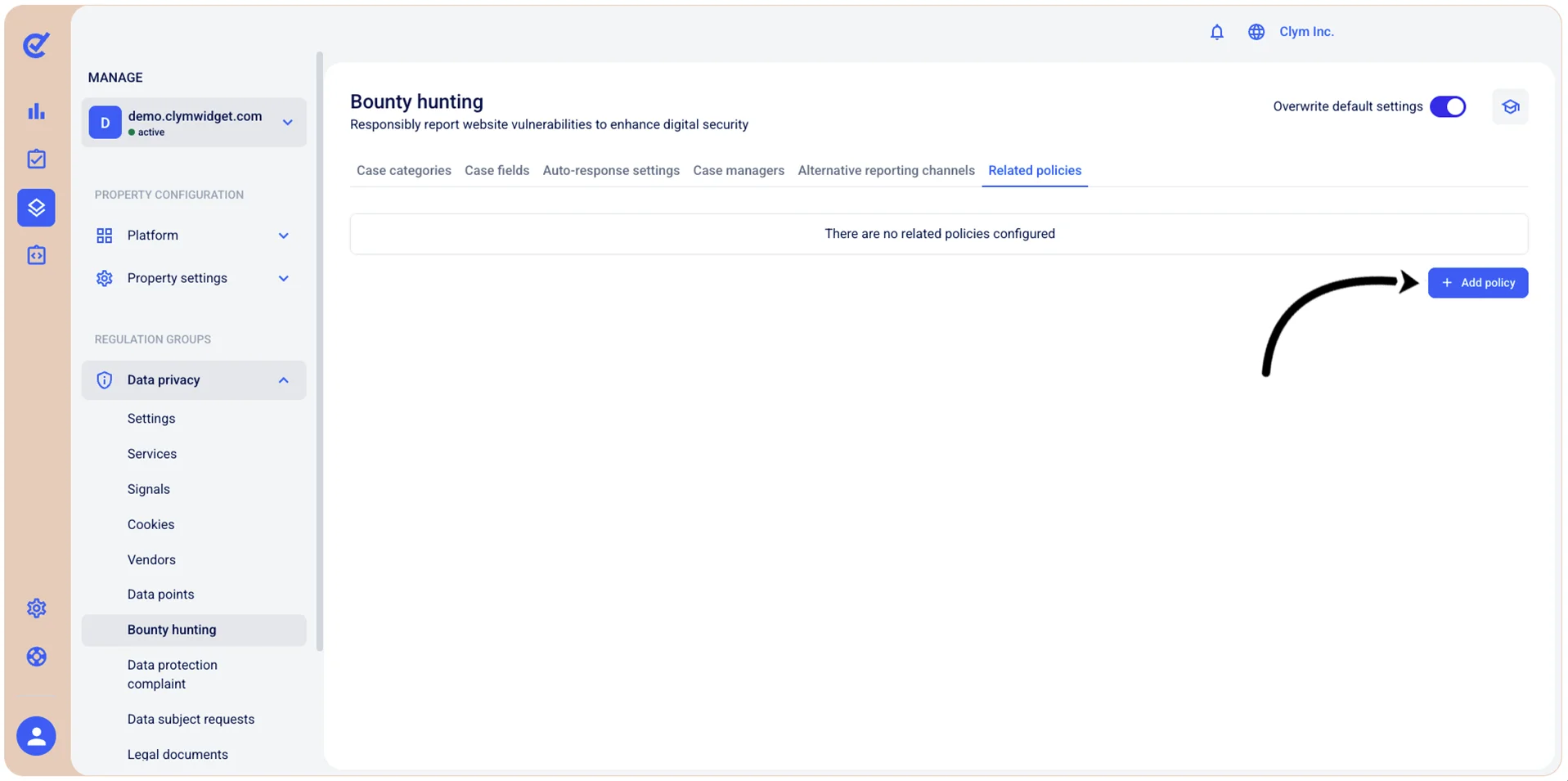Click the globe language icon

[1256, 32]
